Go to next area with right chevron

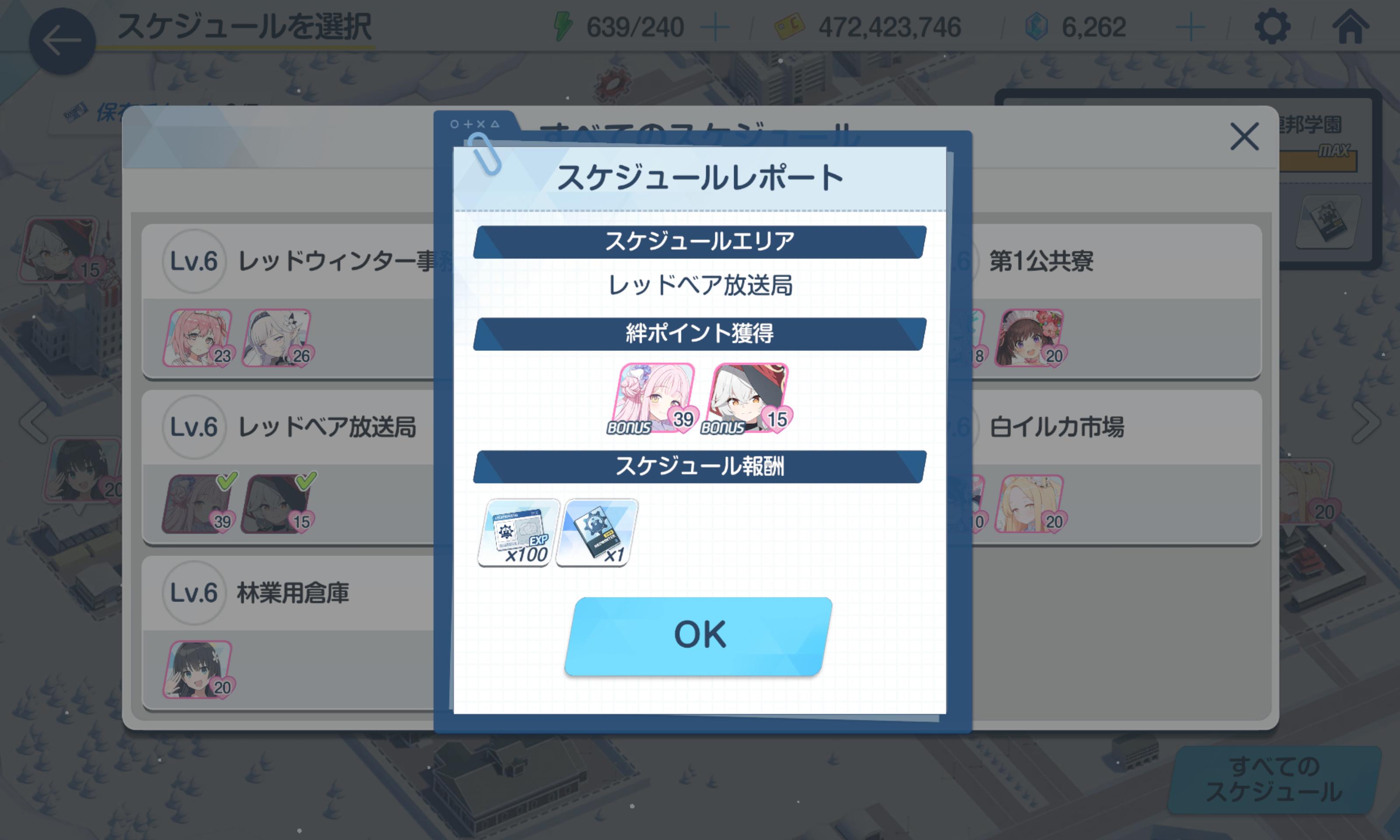(x=1366, y=422)
